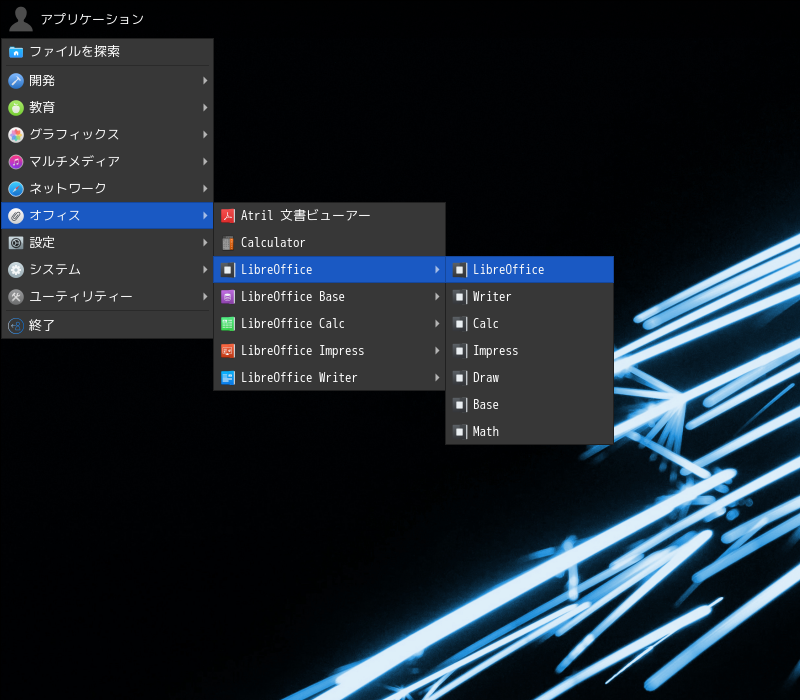Click the 終了 logout icon

(x=16, y=326)
